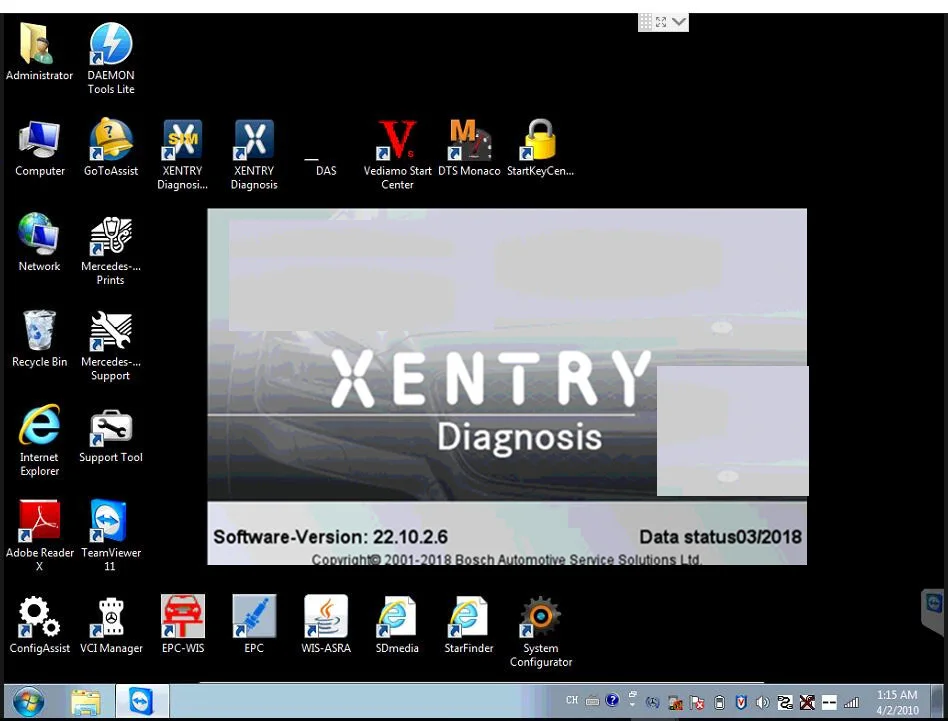The height and width of the screenshot is (721, 948).
Task: Toggle full screen on remote toolbar
Action: coord(661,22)
